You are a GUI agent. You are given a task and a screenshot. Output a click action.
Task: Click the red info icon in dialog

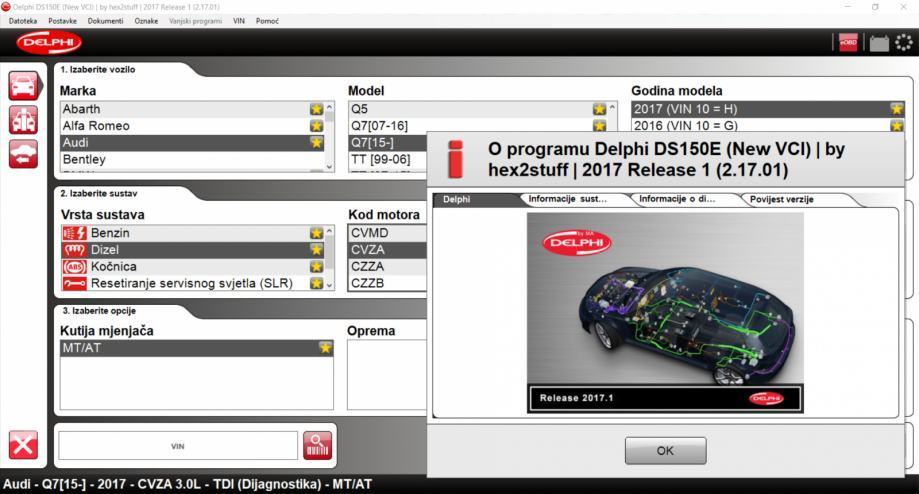click(455, 159)
